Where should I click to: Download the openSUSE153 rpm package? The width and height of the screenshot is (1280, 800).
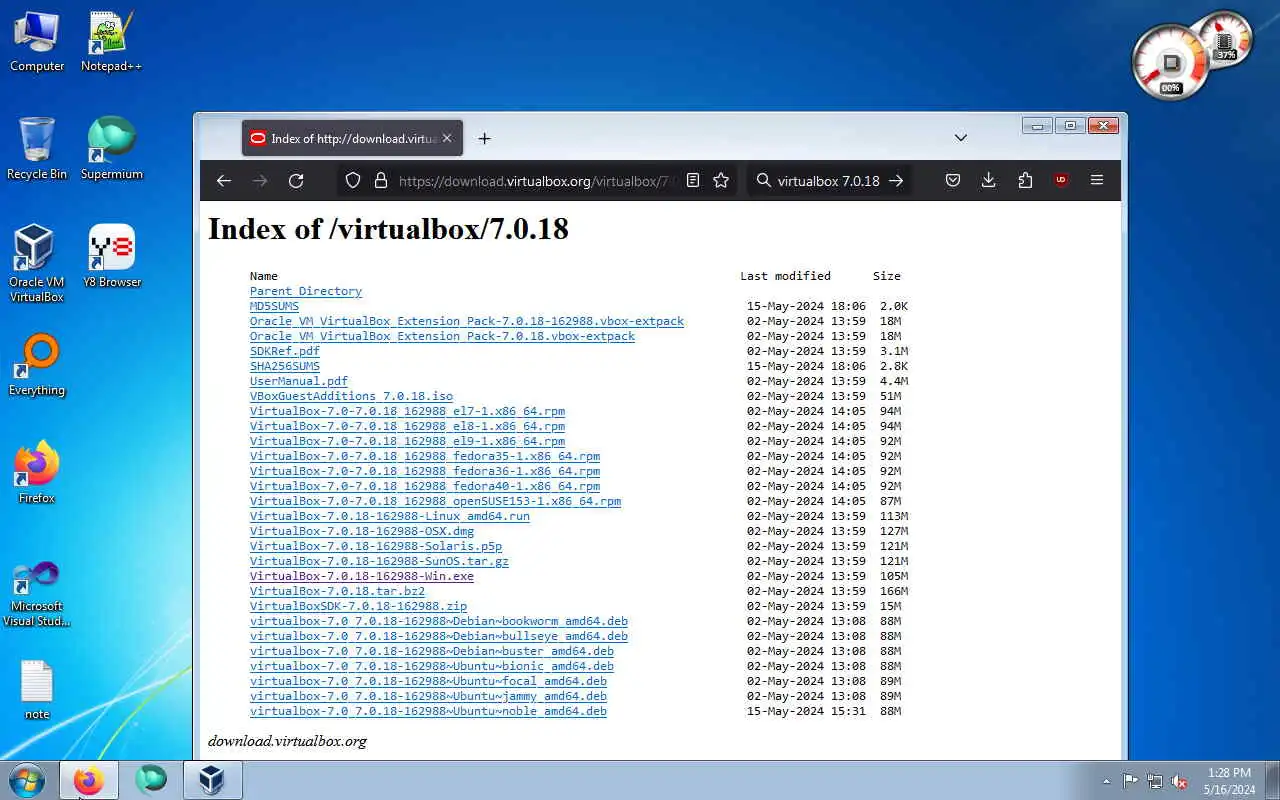coord(435,501)
